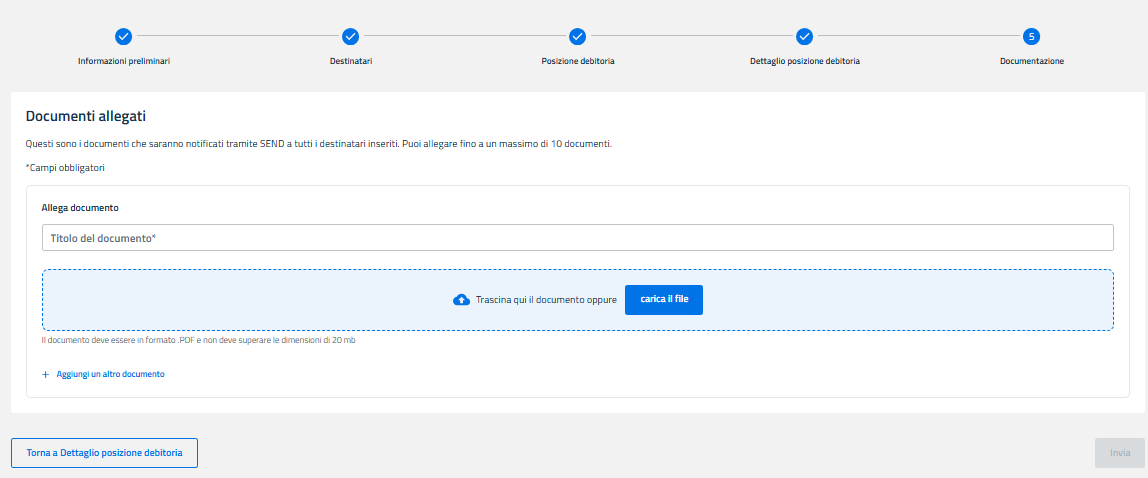Jump to the Destinatari step label
The image size is (1148, 478).
click(x=351, y=61)
